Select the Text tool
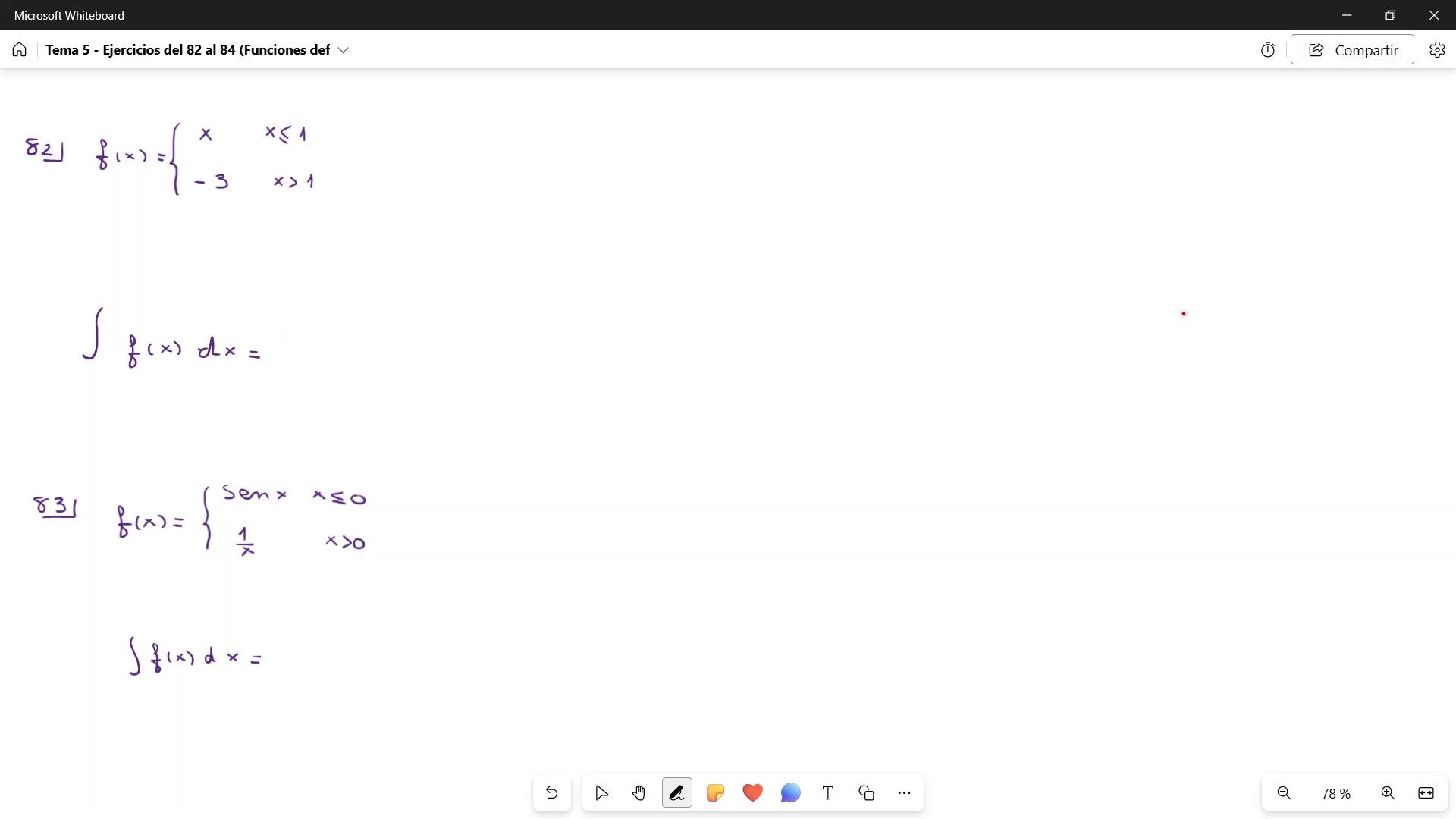 point(828,793)
